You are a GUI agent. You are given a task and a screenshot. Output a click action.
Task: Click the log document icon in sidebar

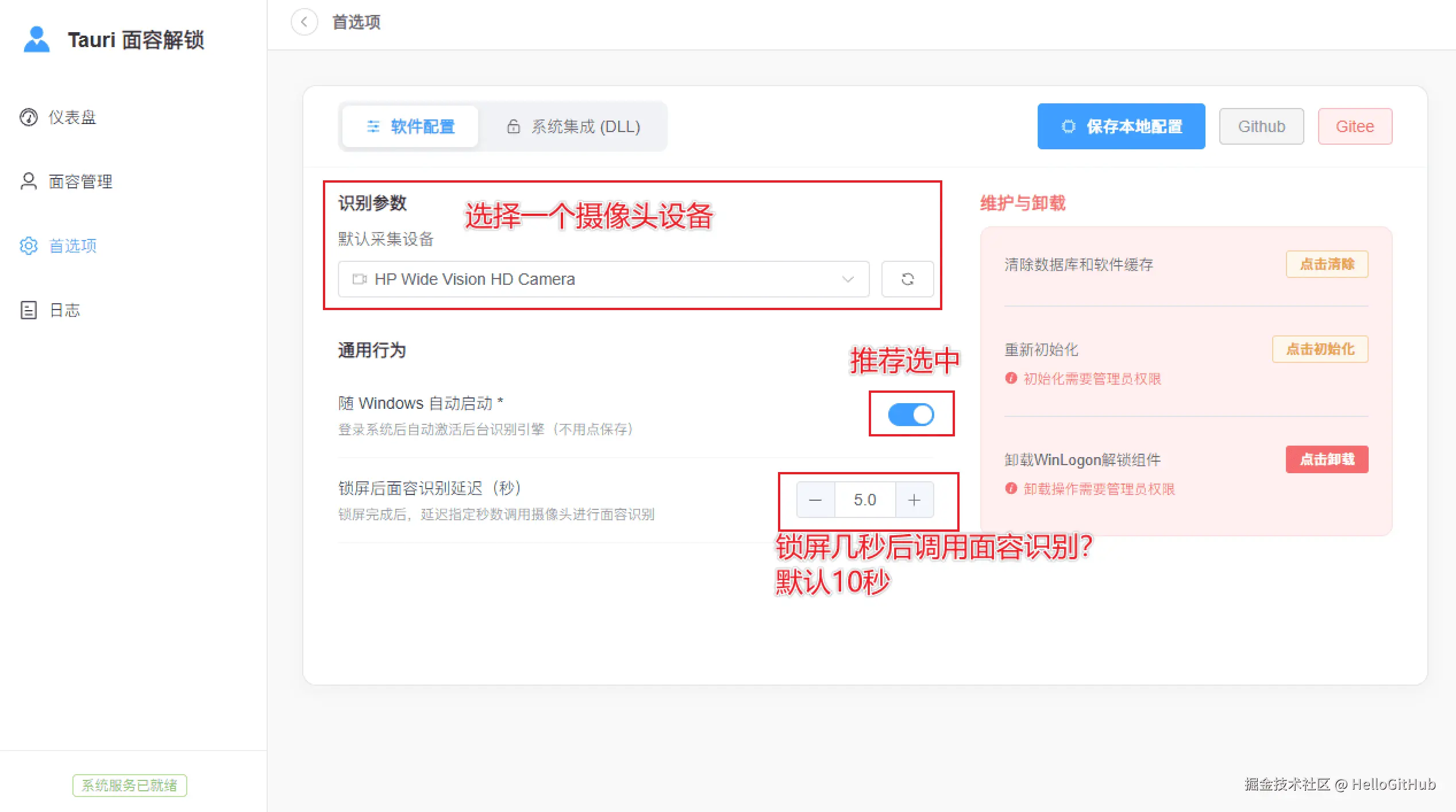click(x=29, y=310)
